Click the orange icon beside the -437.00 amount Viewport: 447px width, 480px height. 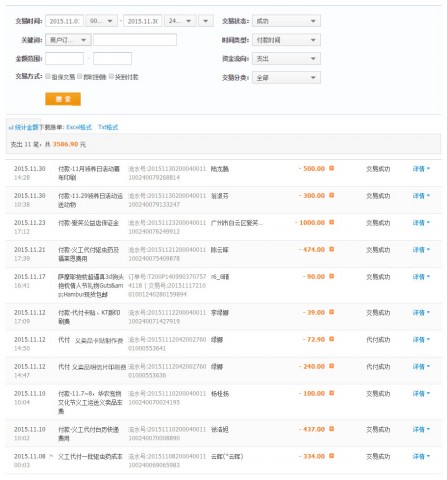331,429
